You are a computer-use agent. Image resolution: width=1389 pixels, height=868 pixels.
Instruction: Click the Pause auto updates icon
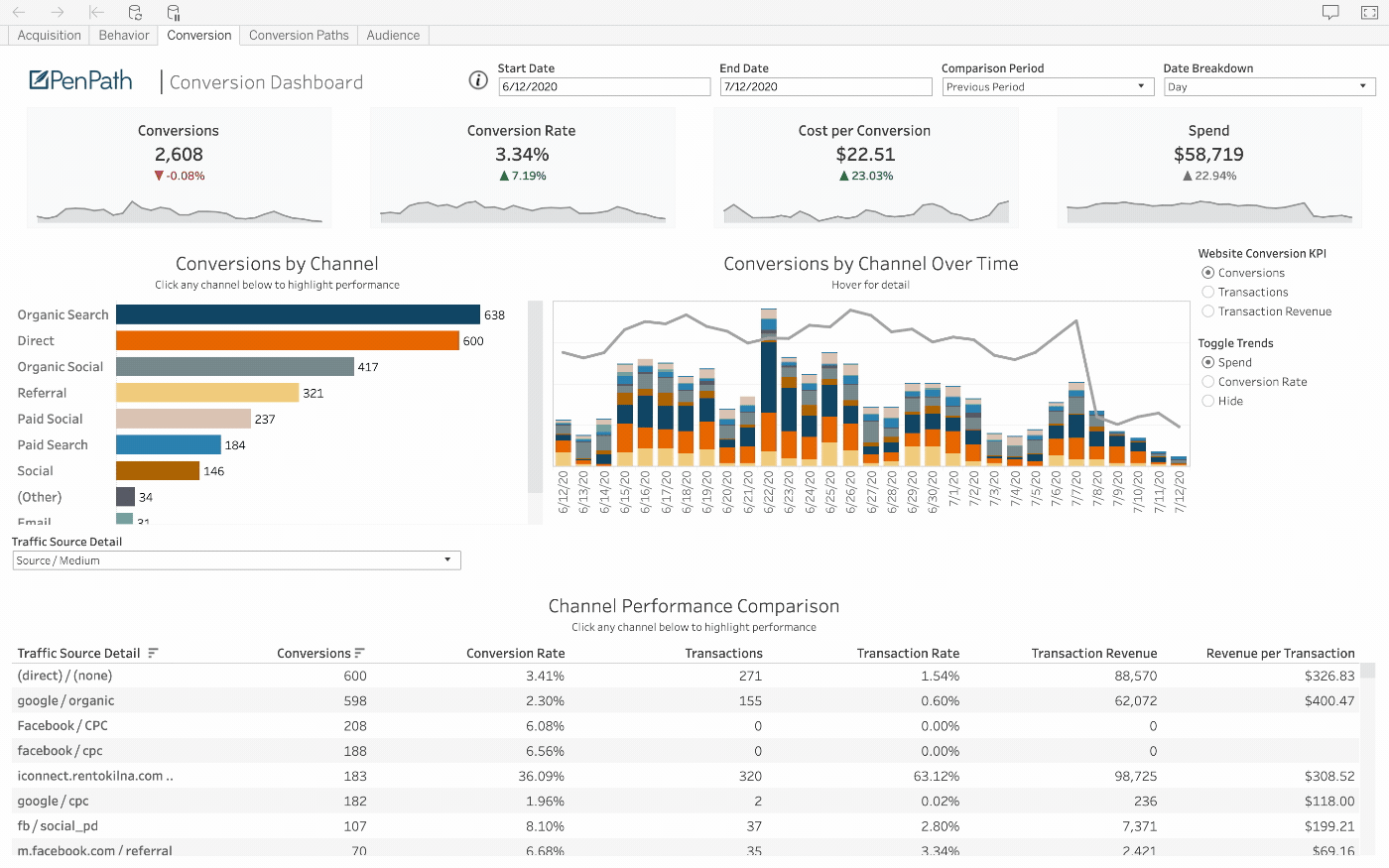(x=174, y=12)
